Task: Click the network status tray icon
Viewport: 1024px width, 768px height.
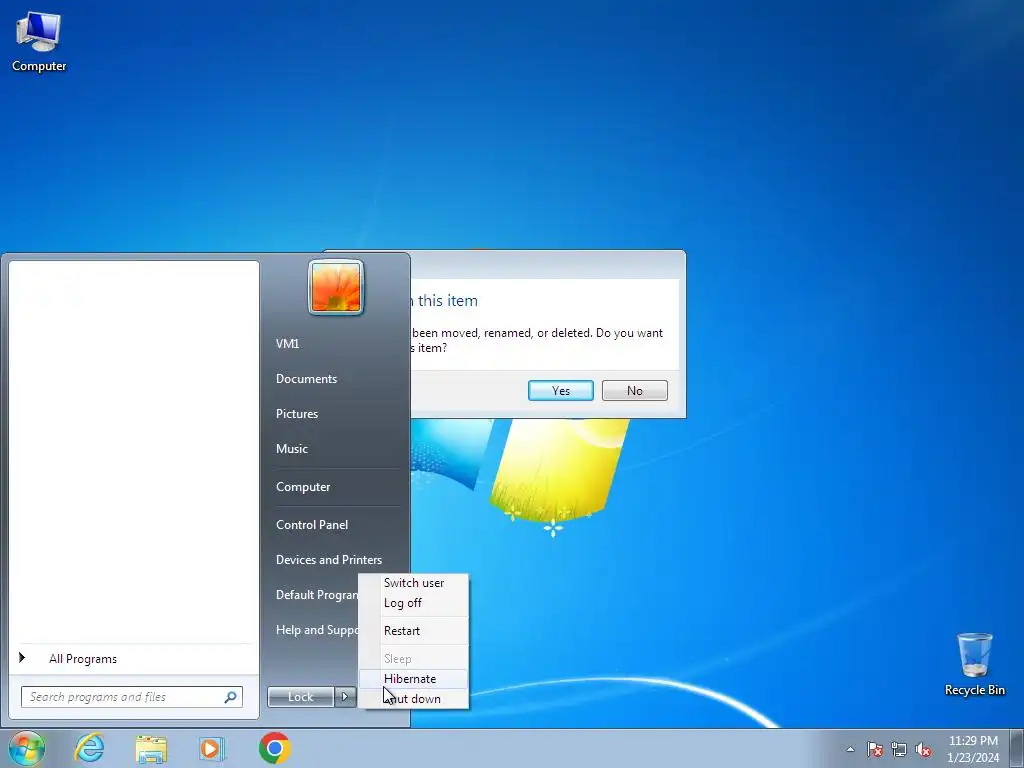Action: (899, 749)
